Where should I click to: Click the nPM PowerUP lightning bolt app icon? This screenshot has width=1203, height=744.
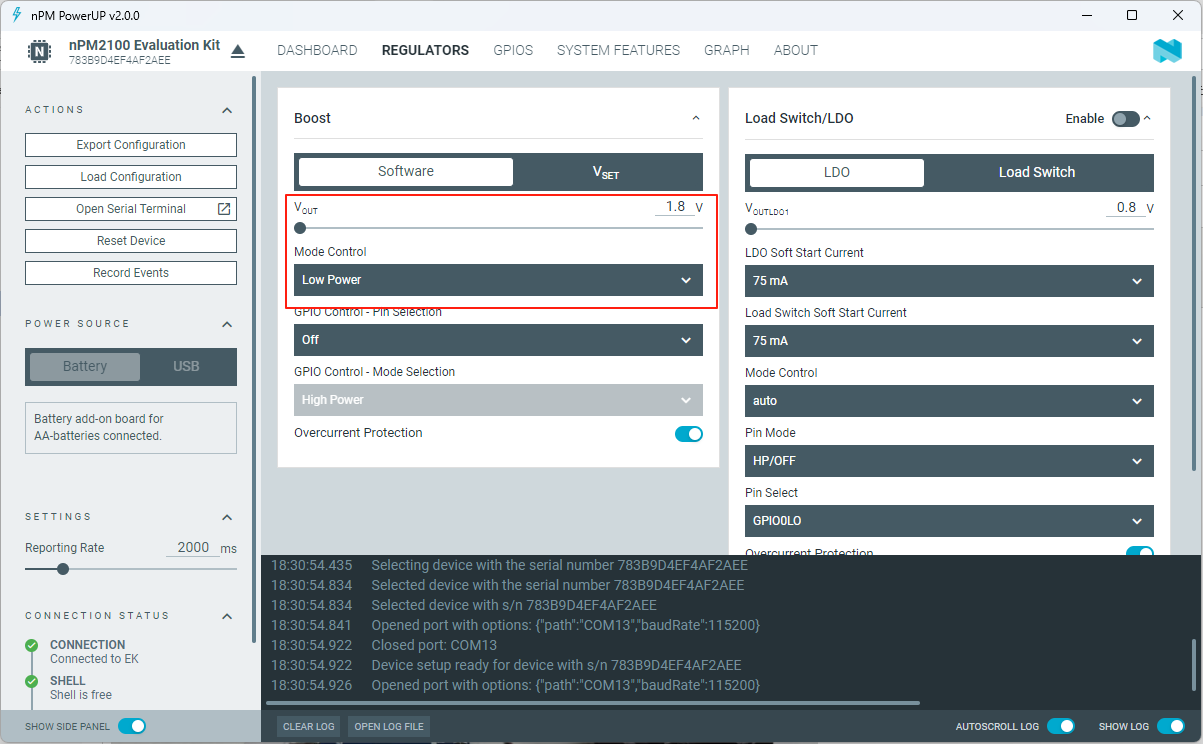point(16,15)
